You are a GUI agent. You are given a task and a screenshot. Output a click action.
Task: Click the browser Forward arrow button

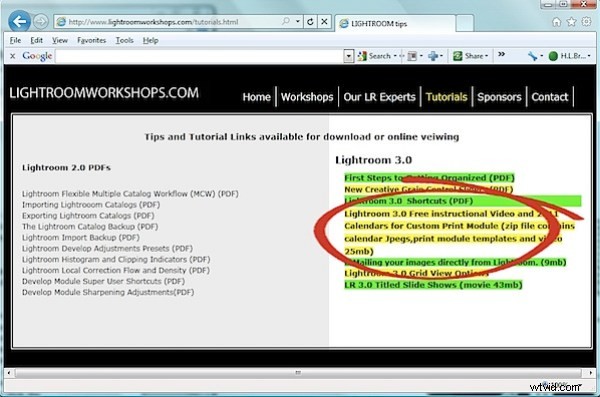pos(41,22)
